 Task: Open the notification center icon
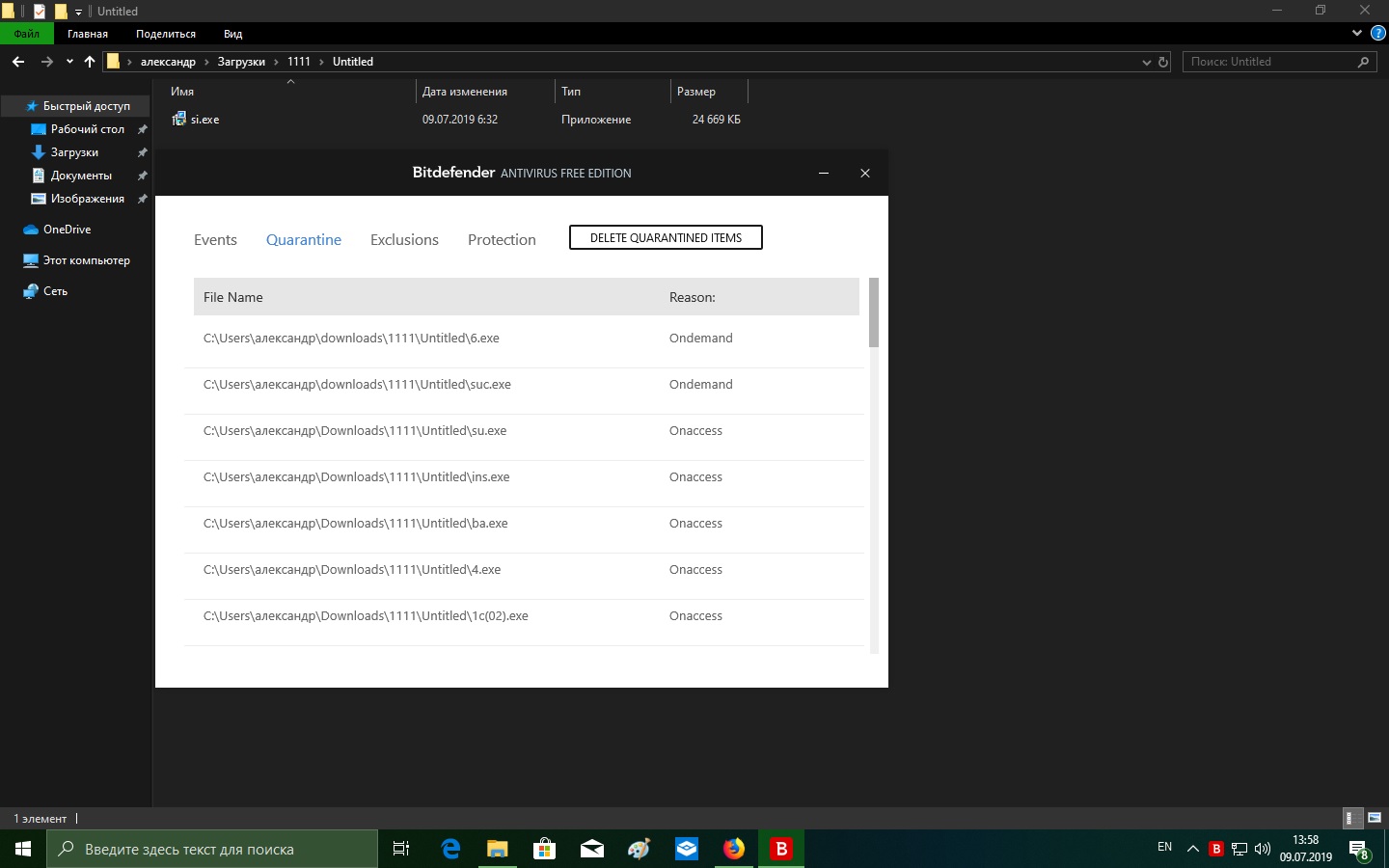pyautogui.click(x=1359, y=849)
